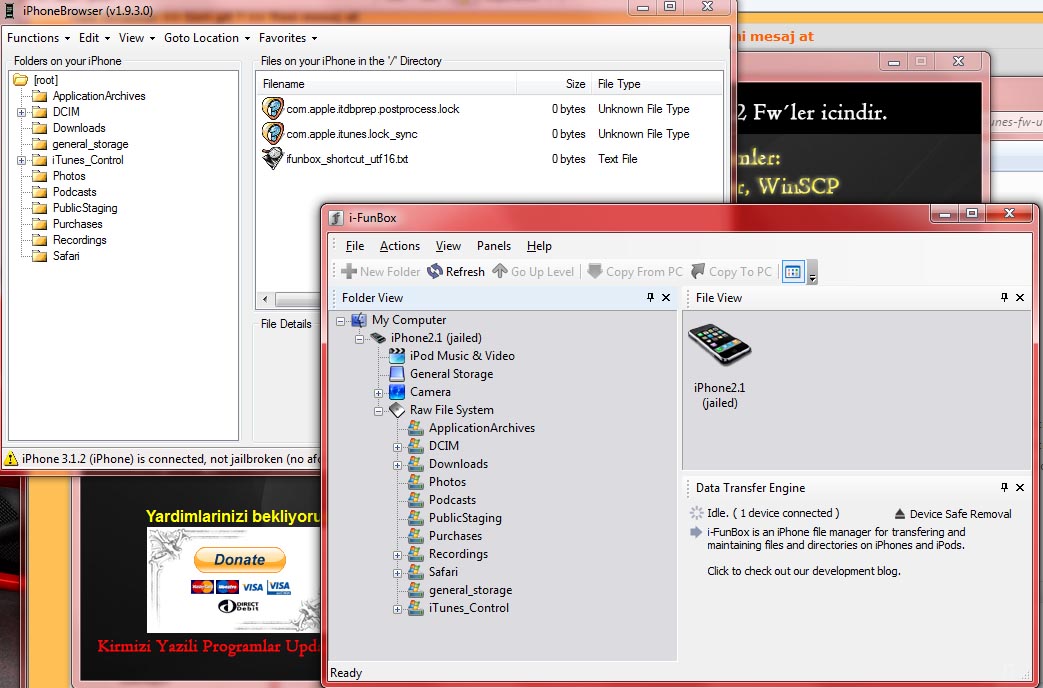1043x688 pixels.
Task: Click Copy From PC in i-FunBox
Action: coord(635,271)
